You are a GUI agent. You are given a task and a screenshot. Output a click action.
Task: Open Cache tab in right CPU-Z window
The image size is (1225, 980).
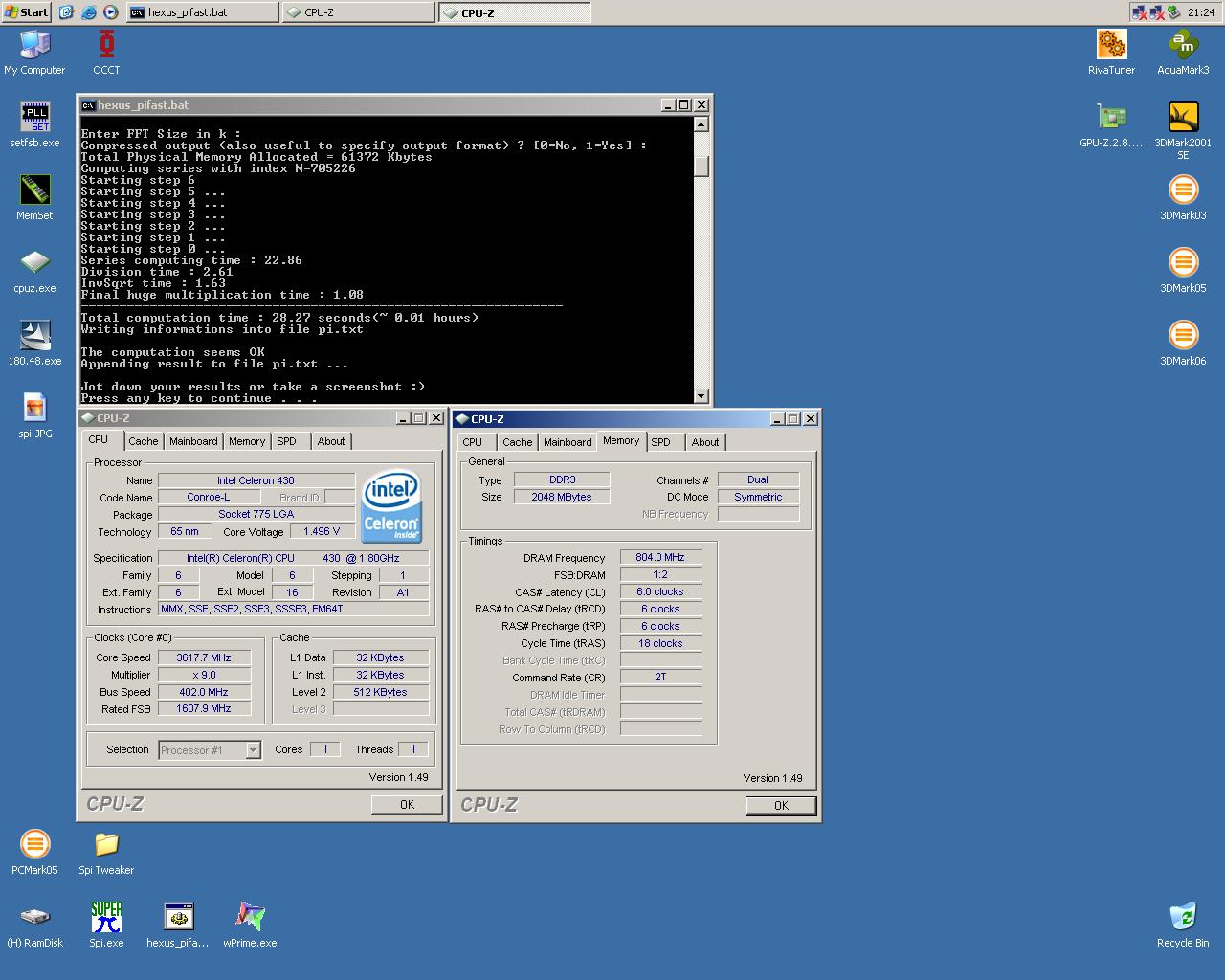(x=518, y=442)
